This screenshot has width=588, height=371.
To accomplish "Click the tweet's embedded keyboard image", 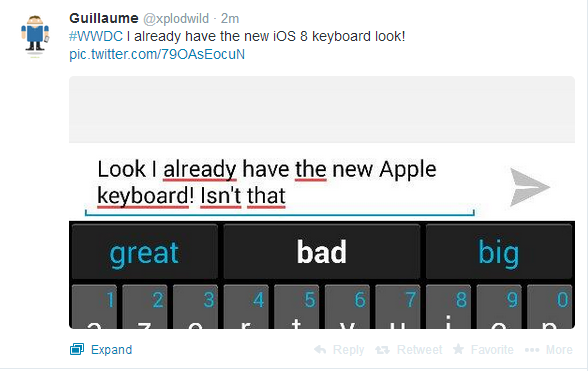I will tap(322, 203).
